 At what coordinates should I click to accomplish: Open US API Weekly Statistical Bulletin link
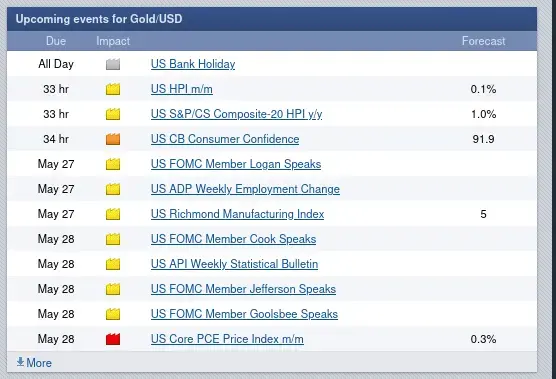tap(234, 264)
